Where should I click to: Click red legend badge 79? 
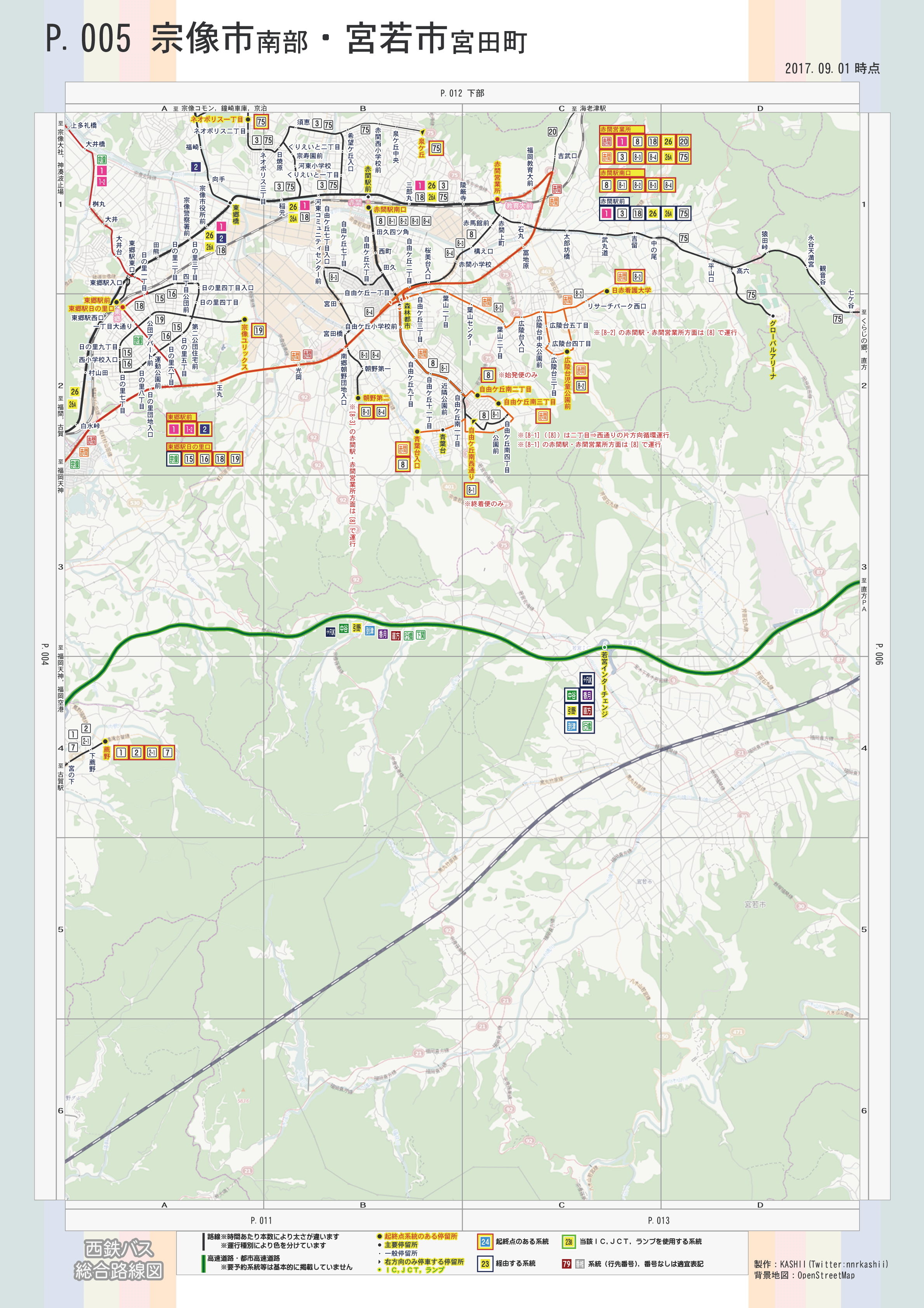(566, 1264)
